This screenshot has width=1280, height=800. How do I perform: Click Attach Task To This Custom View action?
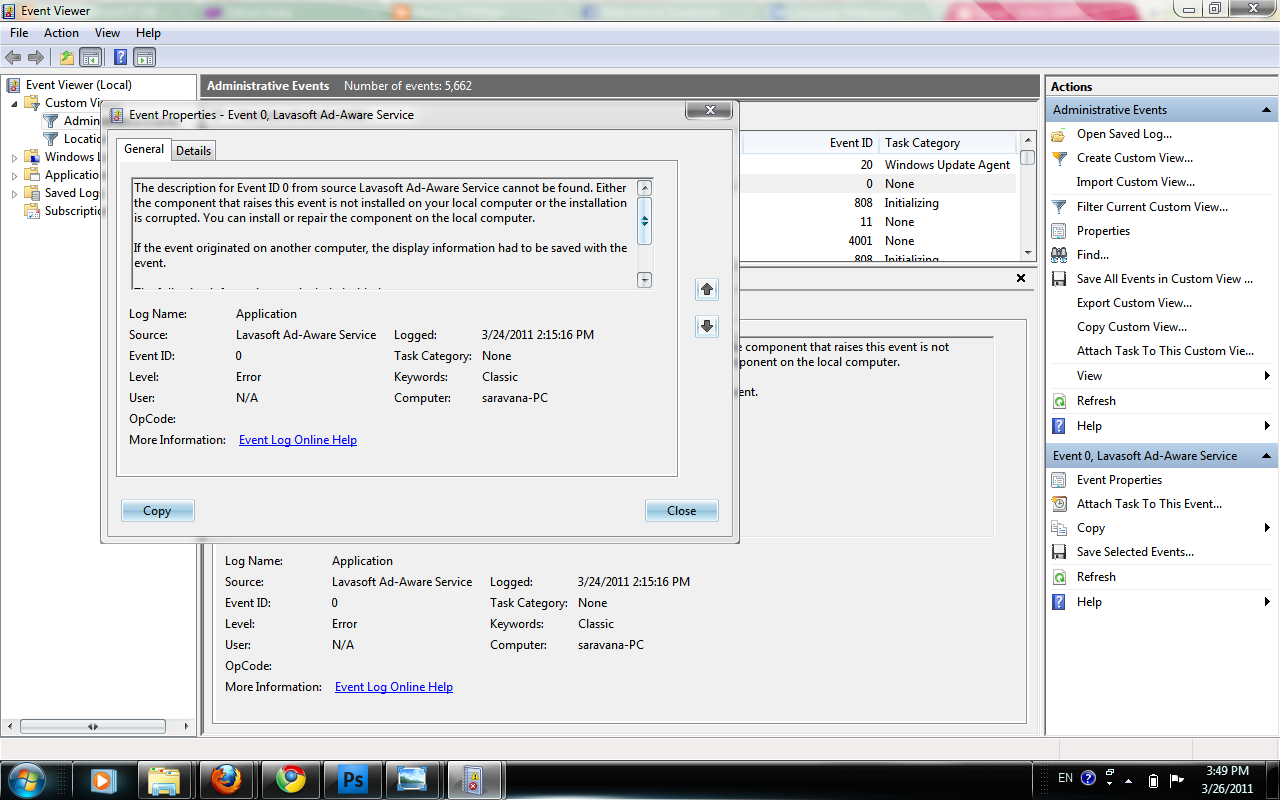coord(1165,351)
